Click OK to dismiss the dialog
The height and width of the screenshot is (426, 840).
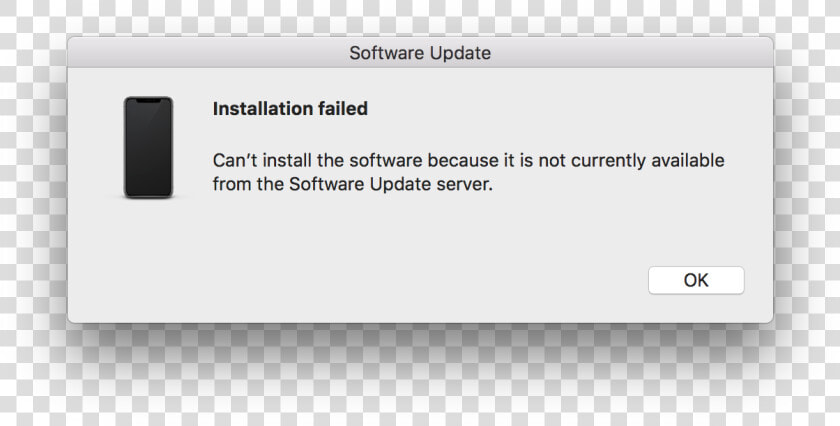tap(696, 280)
